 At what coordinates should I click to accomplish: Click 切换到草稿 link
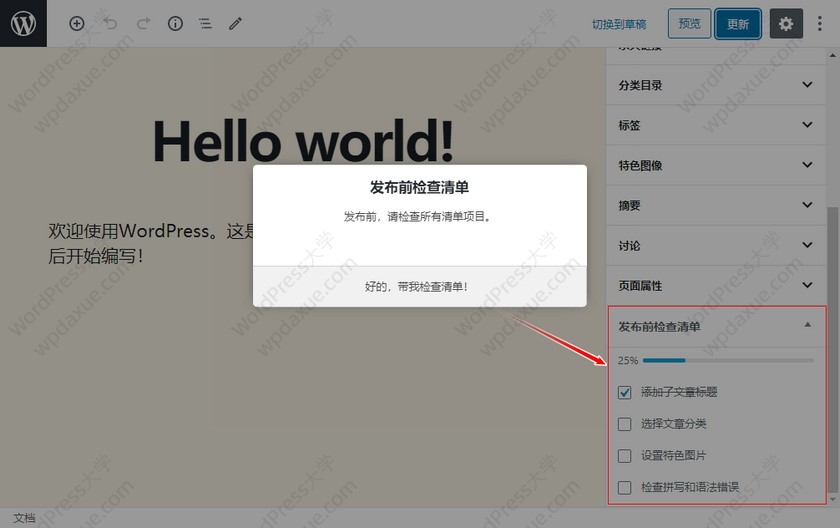coord(619,24)
